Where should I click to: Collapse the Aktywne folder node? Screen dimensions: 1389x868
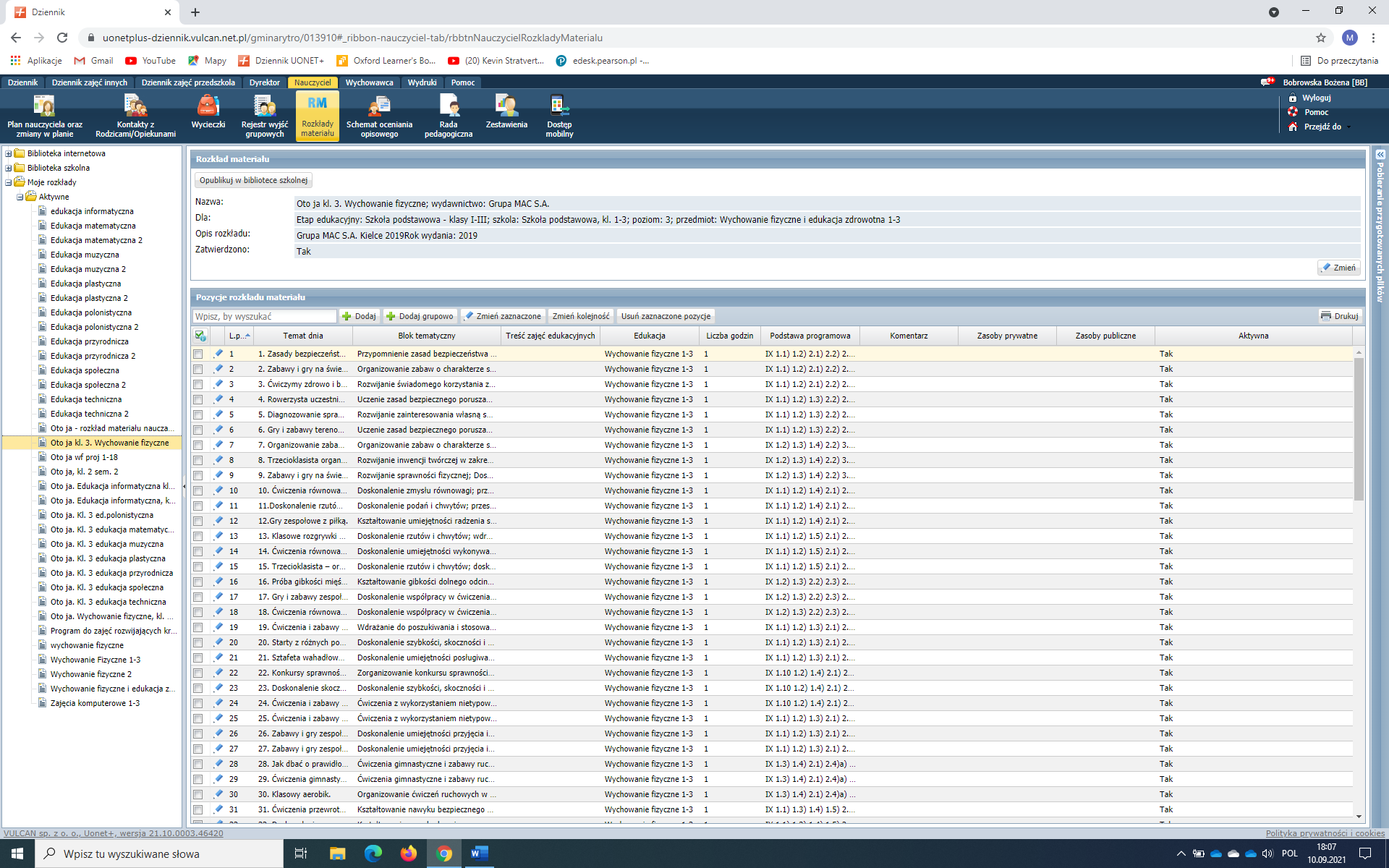tap(20, 197)
